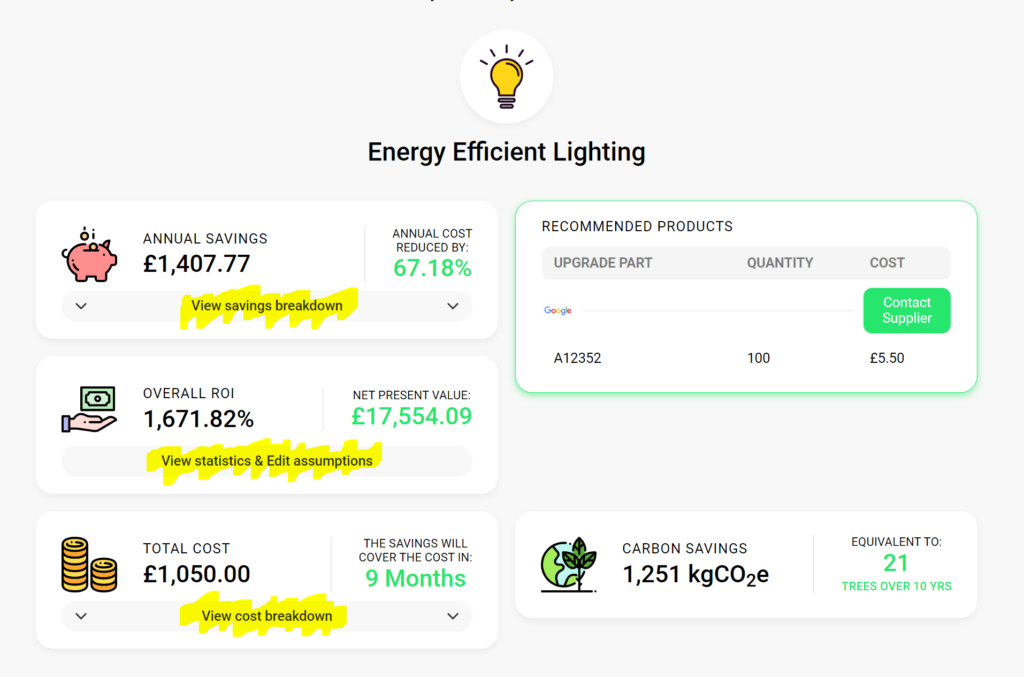Expand cost breakdown using left chevron

[x=81, y=616]
